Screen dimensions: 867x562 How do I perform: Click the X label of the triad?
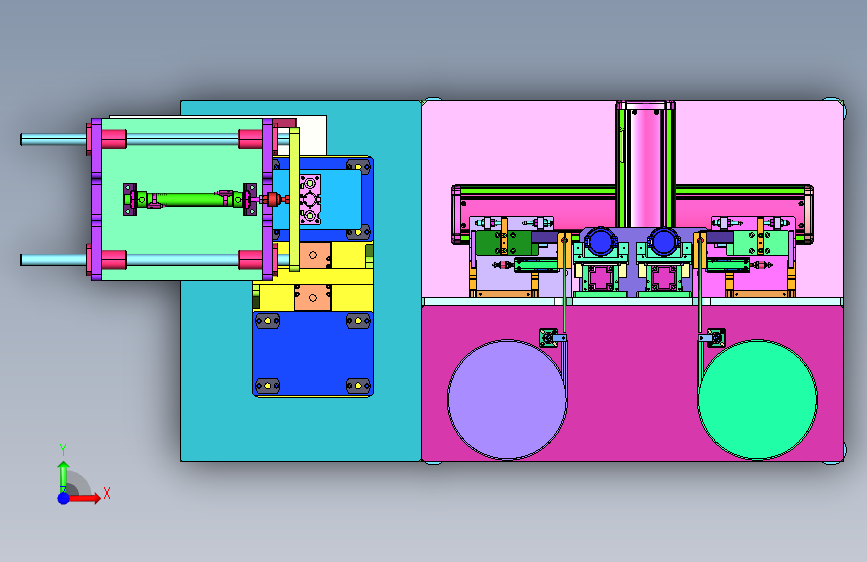point(107,493)
